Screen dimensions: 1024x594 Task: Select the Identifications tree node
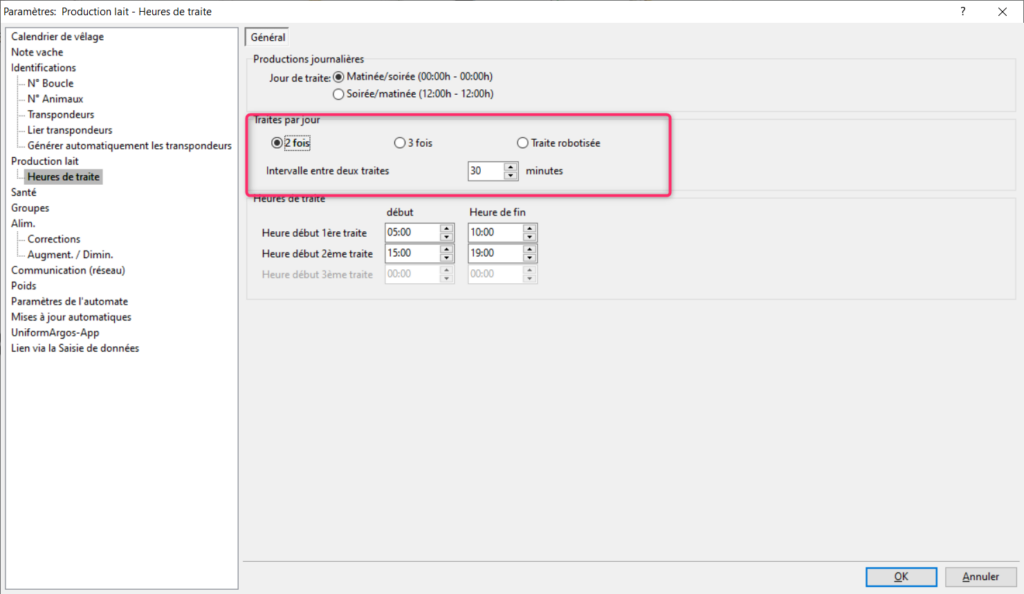point(43,68)
